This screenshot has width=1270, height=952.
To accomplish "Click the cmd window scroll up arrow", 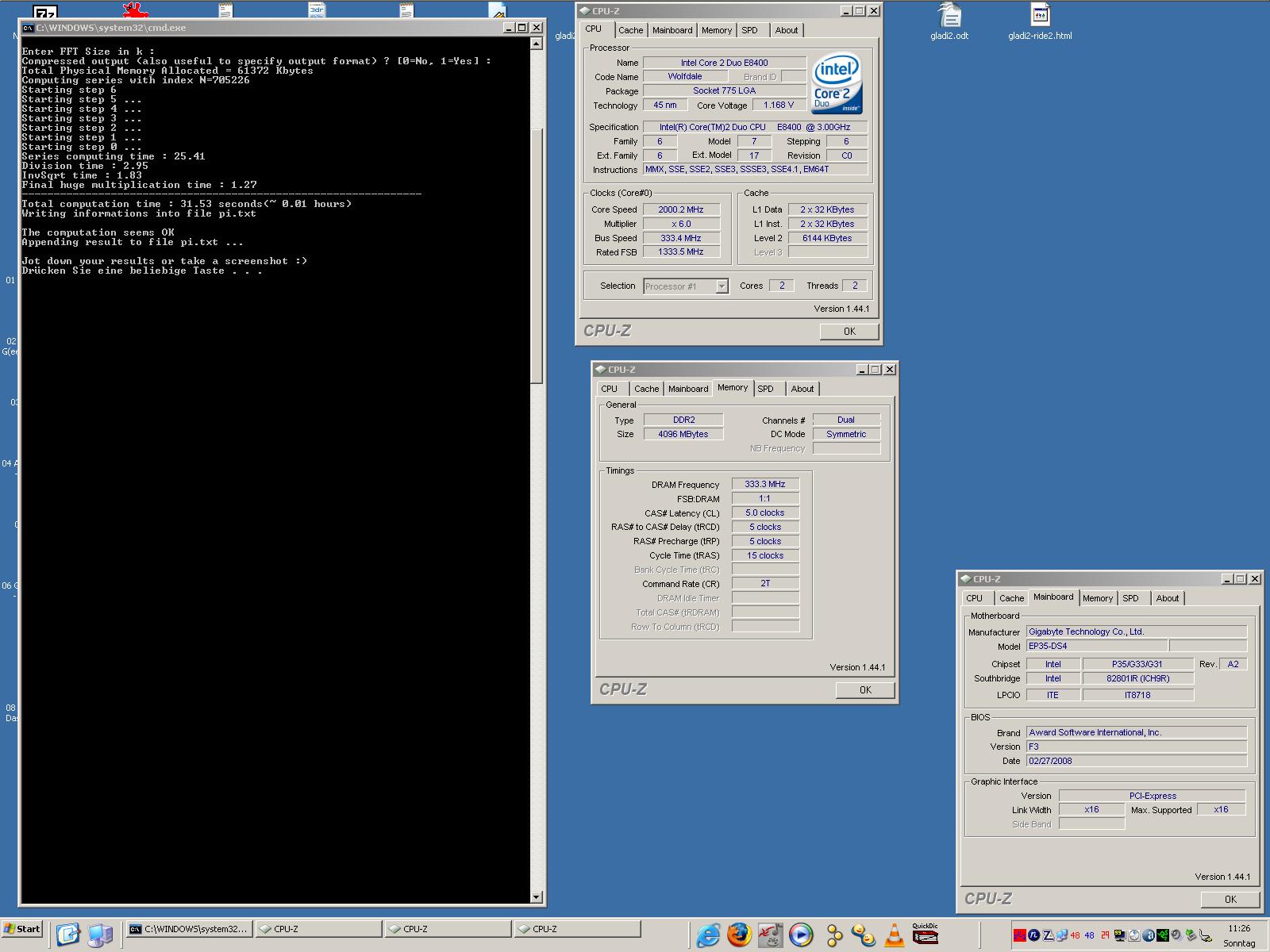I will tap(537, 44).
